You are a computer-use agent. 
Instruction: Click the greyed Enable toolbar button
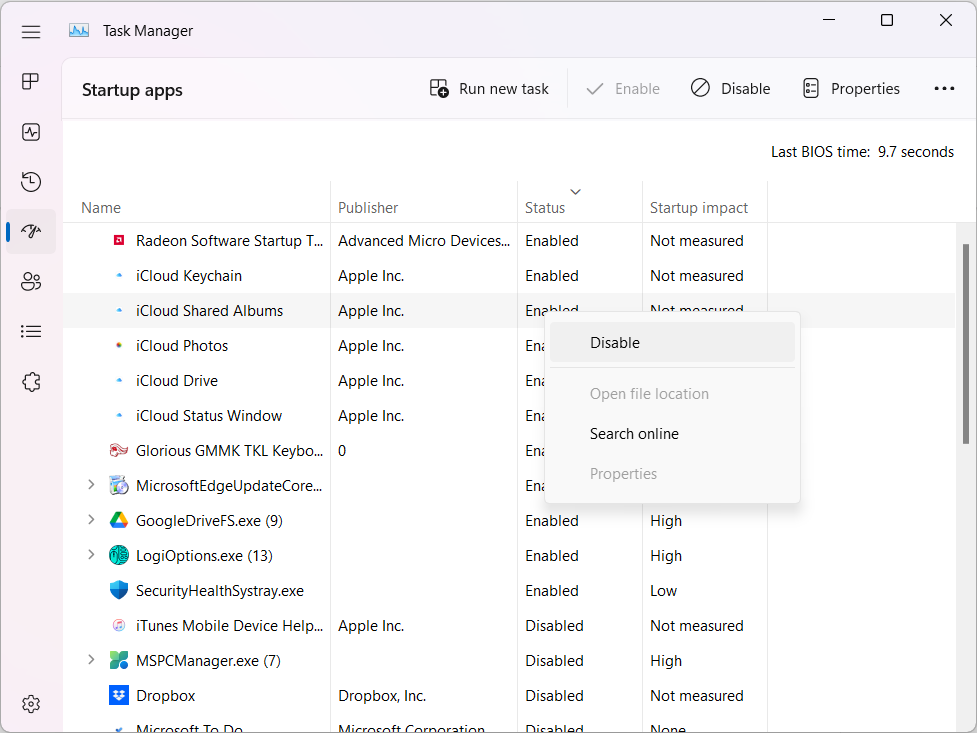click(622, 89)
